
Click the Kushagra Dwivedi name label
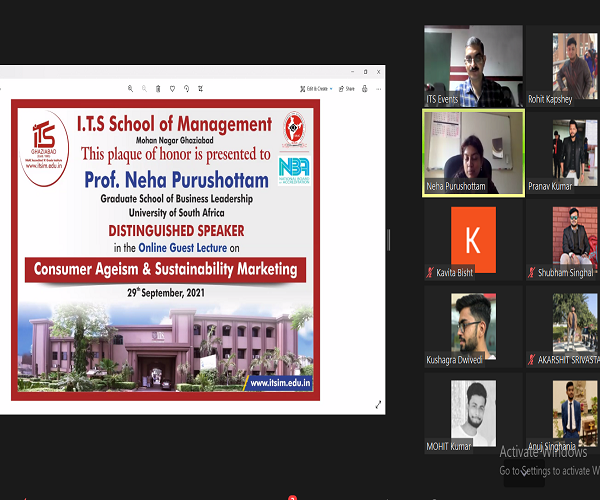pos(454,360)
